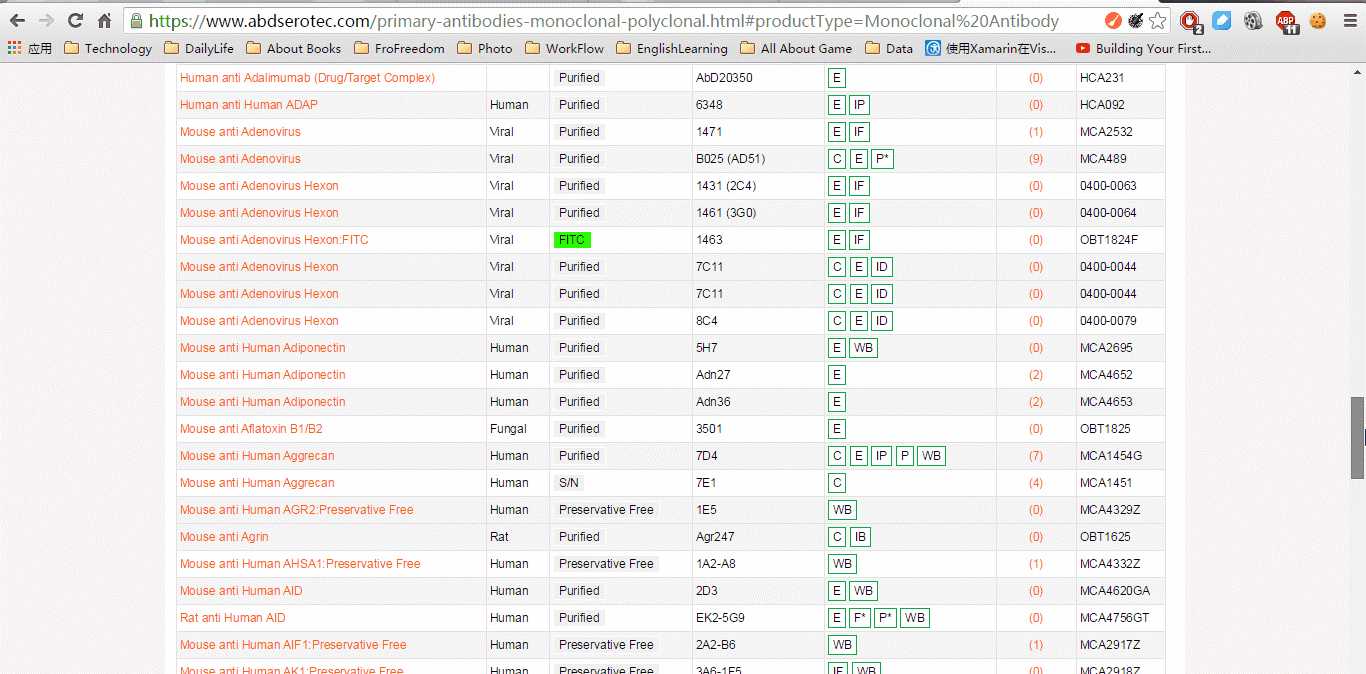
Task: Open the Photo bookmarks folder
Action: [484, 48]
